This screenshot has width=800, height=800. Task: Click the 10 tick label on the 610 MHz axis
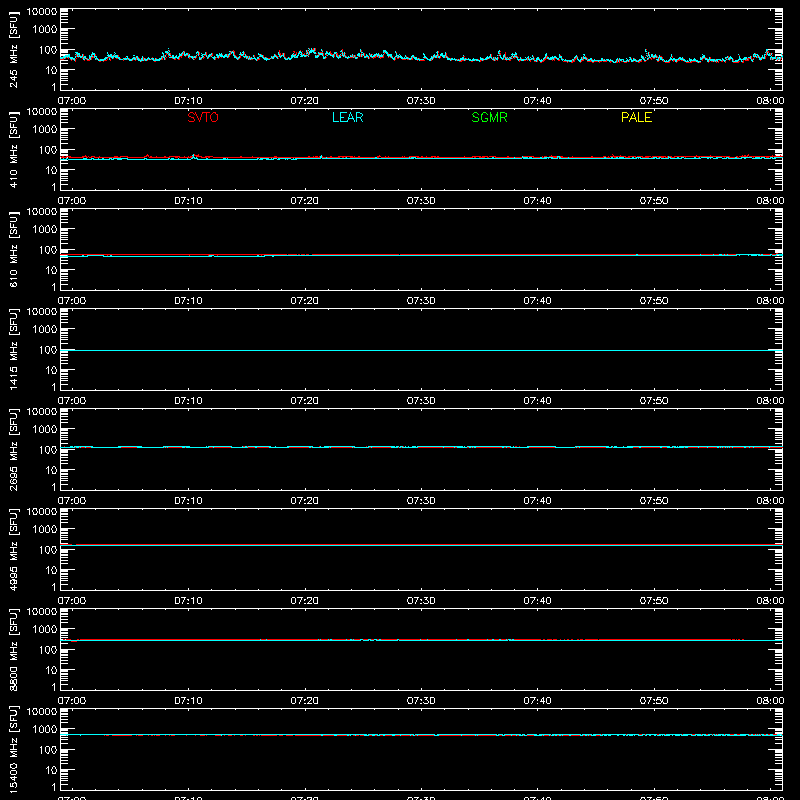51,270
